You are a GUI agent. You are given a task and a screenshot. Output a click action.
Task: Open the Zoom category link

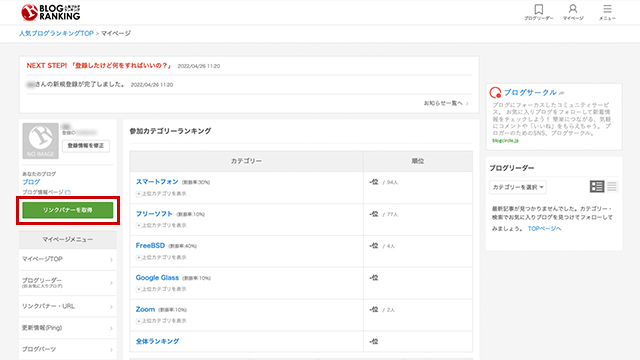[145, 309]
